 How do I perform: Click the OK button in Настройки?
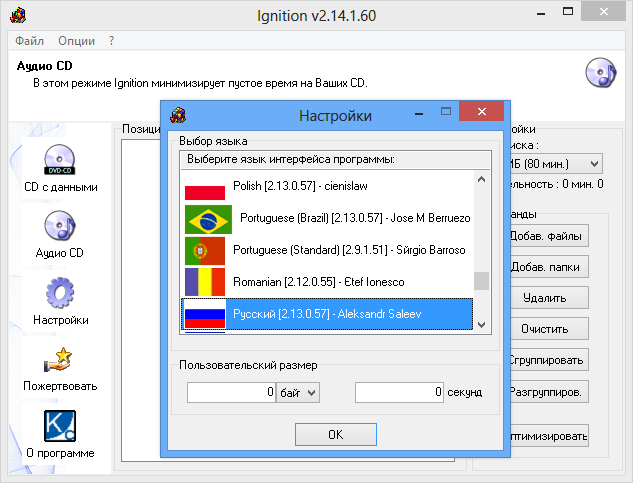pos(336,435)
